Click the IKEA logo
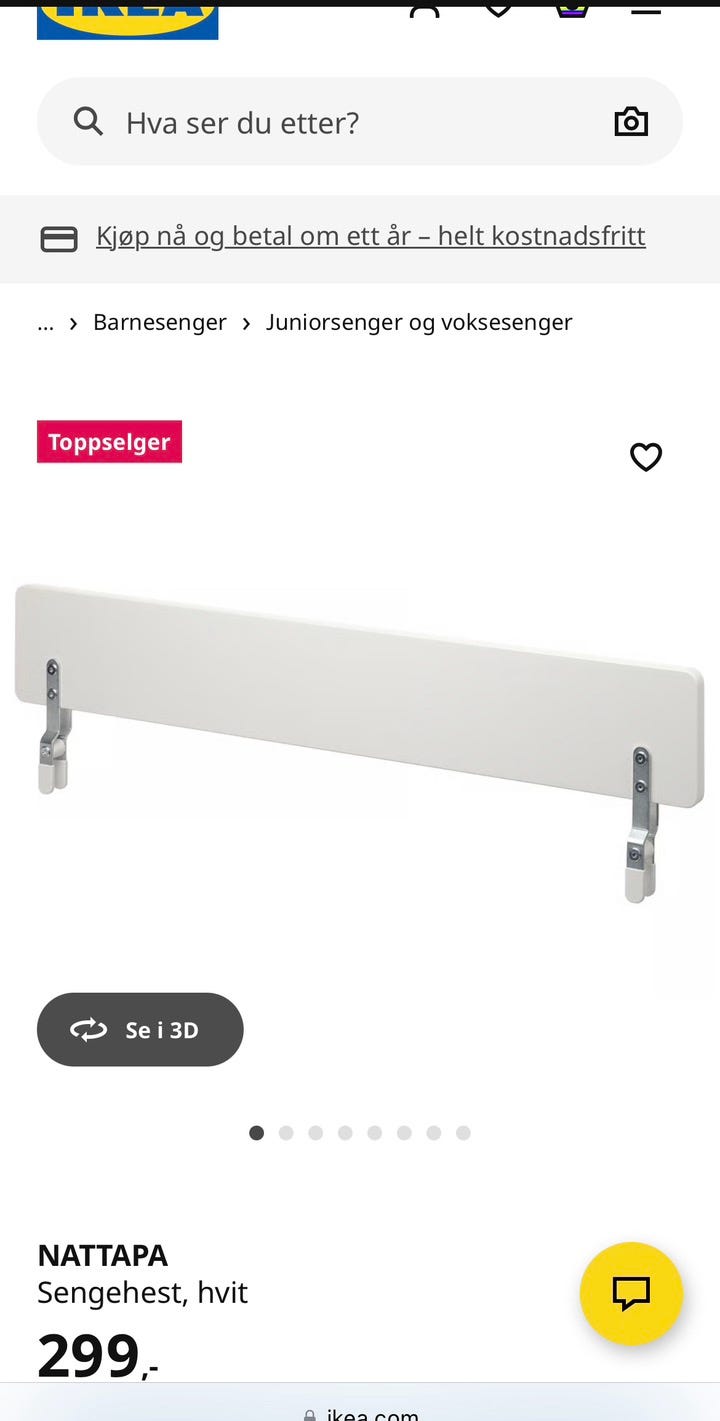Image resolution: width=720 pixels, height=1421 pixels. click(127, 22)
